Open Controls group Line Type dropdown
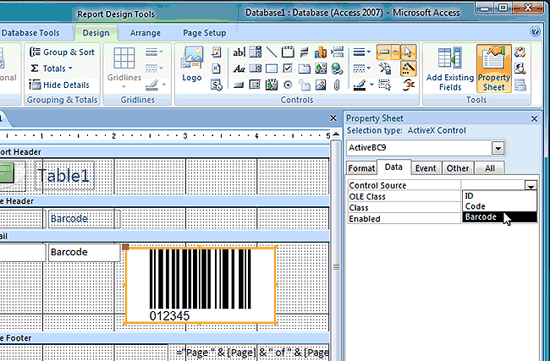550x361 pixels. pyautogui.click(x=362, y=69)
